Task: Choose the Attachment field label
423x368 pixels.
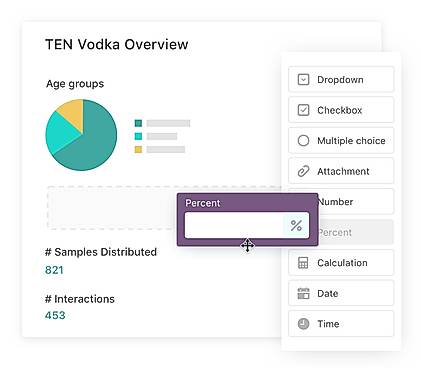Action: [x=343, y=171]
